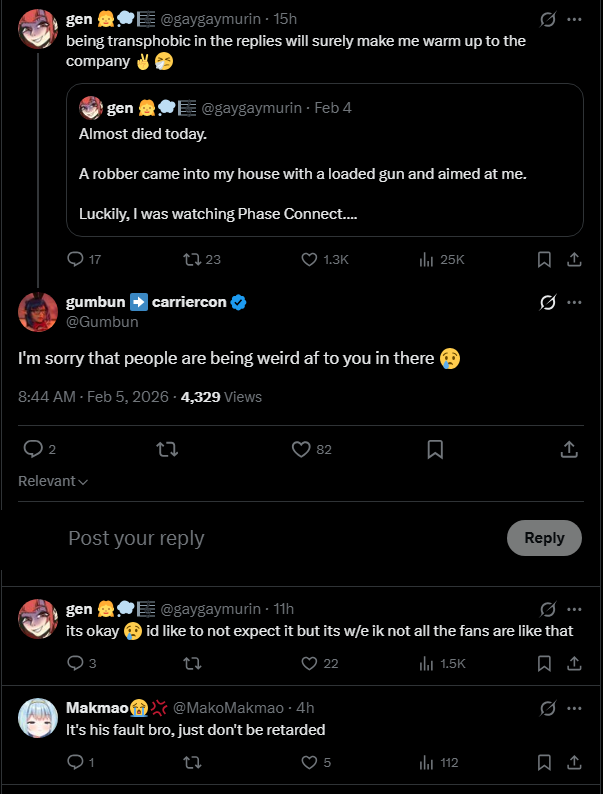Bookmark gumbun's main post
This screenshot has width=603, height=794.
tap(435, 450)
